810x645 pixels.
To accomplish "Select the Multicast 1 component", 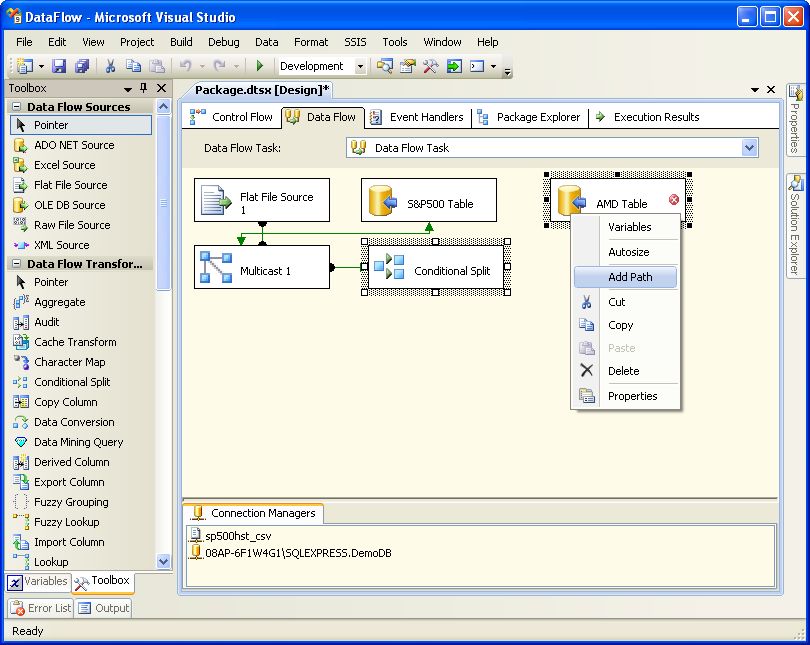I will pyautogui.click(x=262, y=267).
